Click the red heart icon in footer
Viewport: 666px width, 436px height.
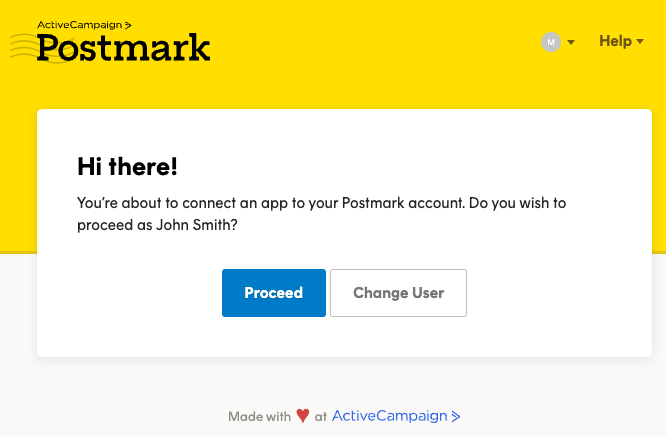[x=303, y=416]
